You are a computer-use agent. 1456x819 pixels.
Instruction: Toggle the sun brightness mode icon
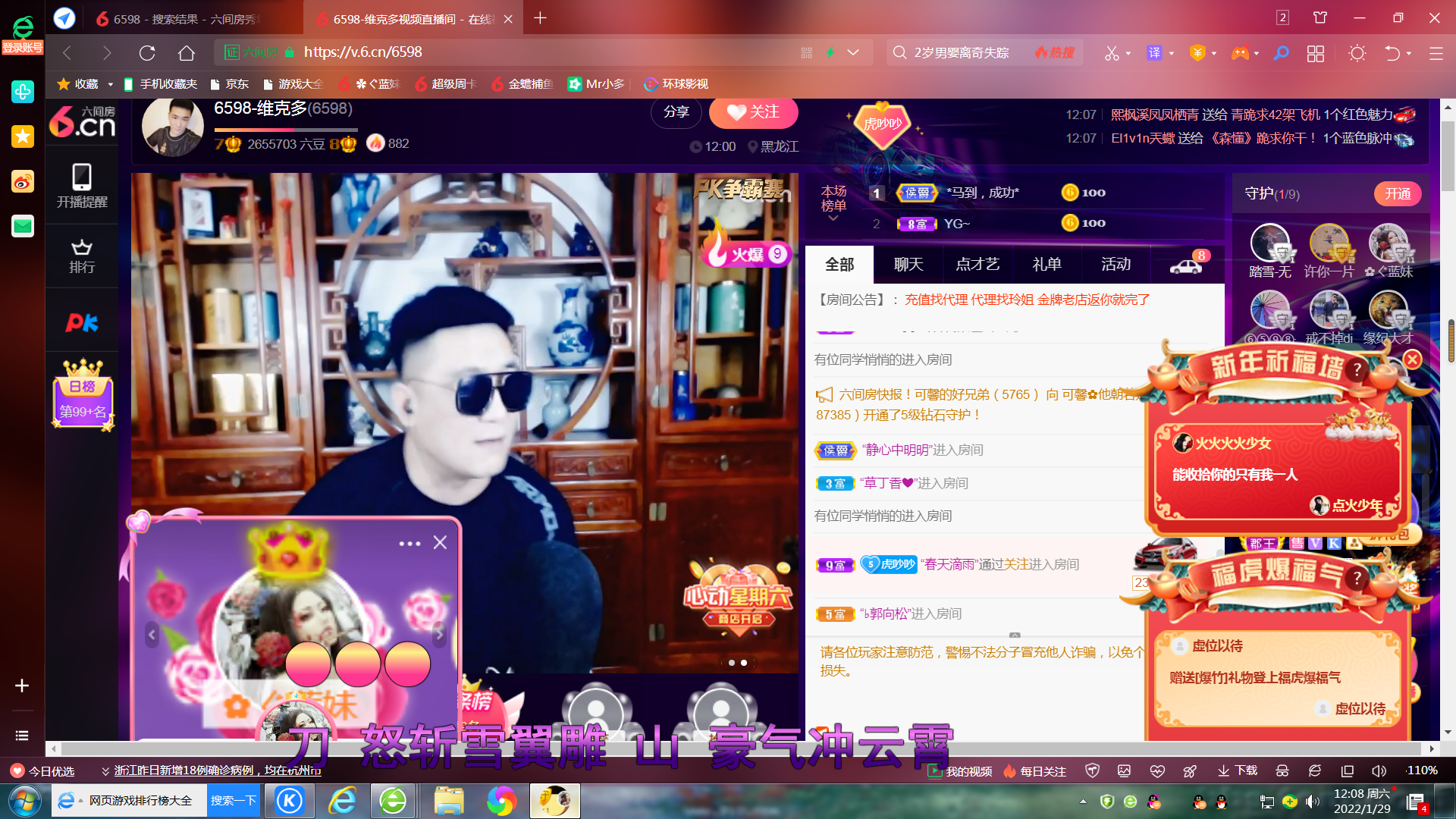1357,53
